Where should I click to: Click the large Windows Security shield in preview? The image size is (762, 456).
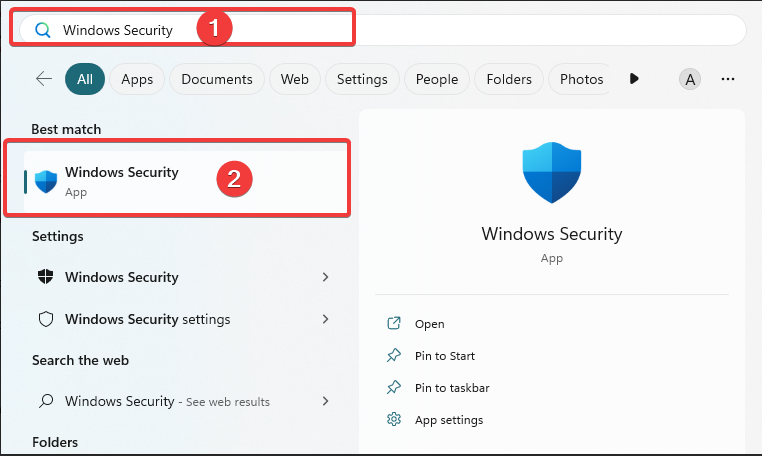click(x=552, y=173)
